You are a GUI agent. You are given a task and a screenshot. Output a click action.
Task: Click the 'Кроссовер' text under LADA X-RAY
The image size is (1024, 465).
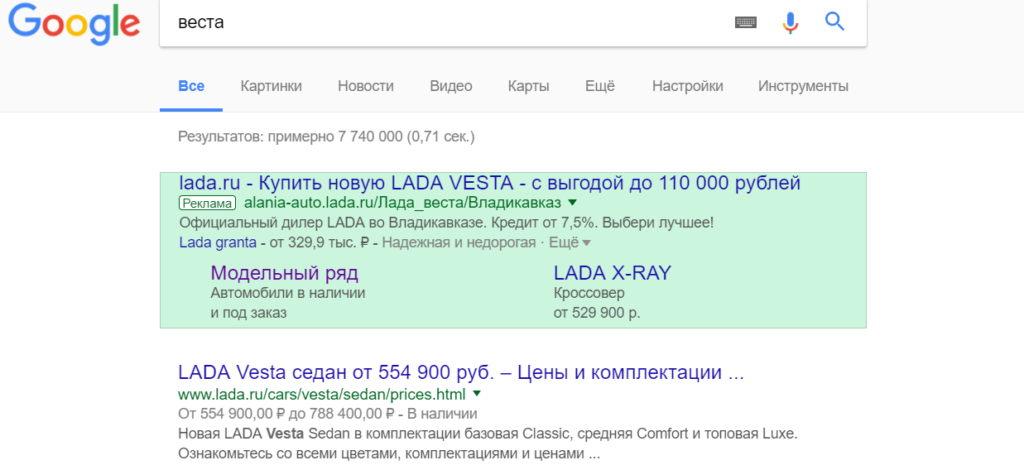589,293
